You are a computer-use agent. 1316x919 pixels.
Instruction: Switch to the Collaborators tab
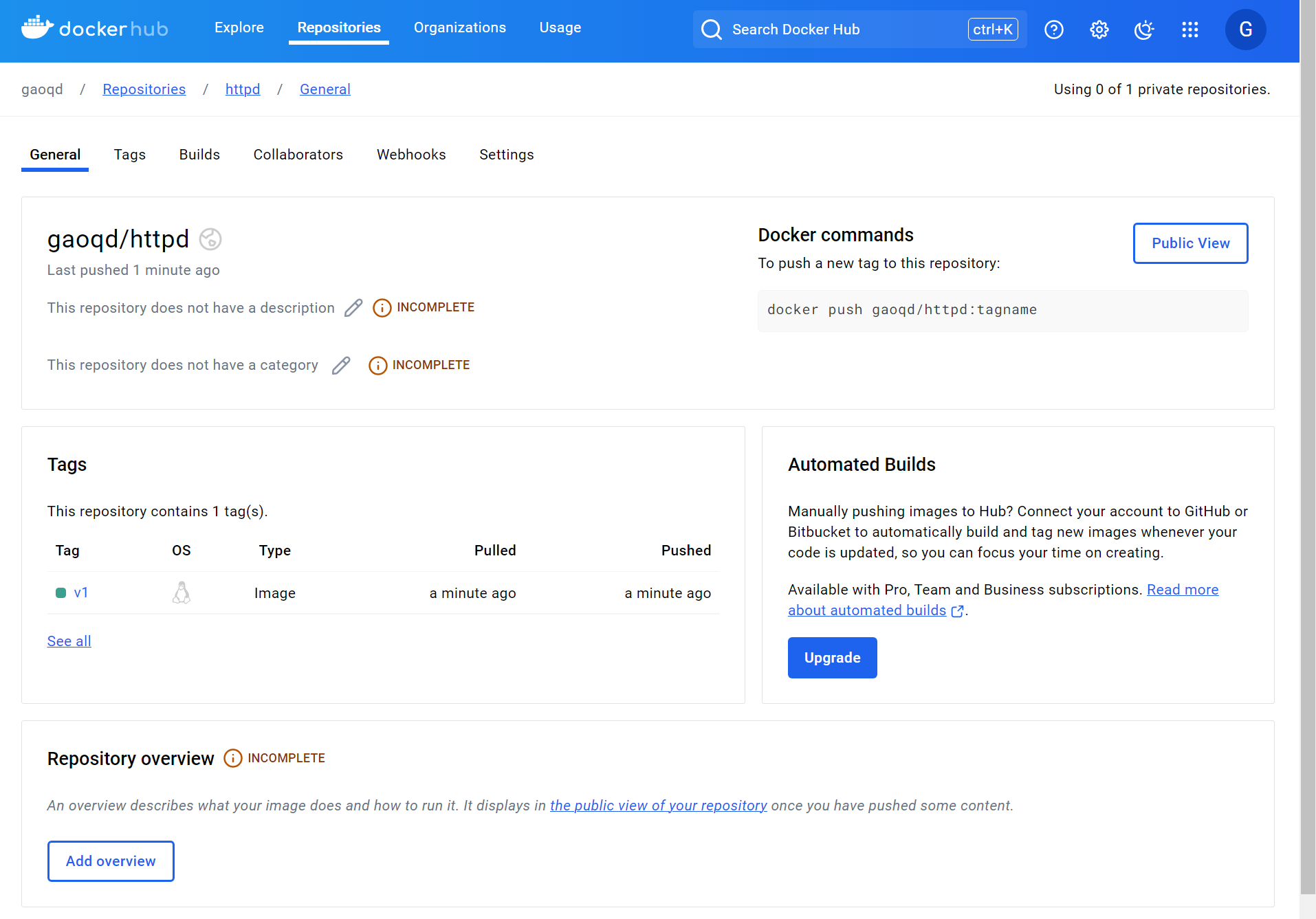(298, 155)
